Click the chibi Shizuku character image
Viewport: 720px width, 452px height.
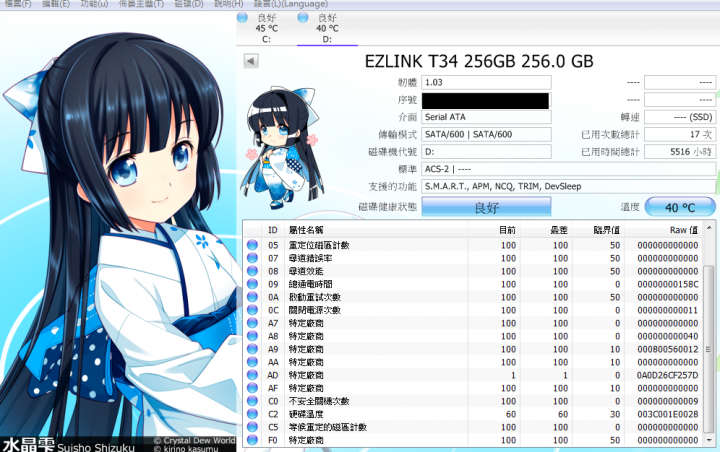point(281,147)
